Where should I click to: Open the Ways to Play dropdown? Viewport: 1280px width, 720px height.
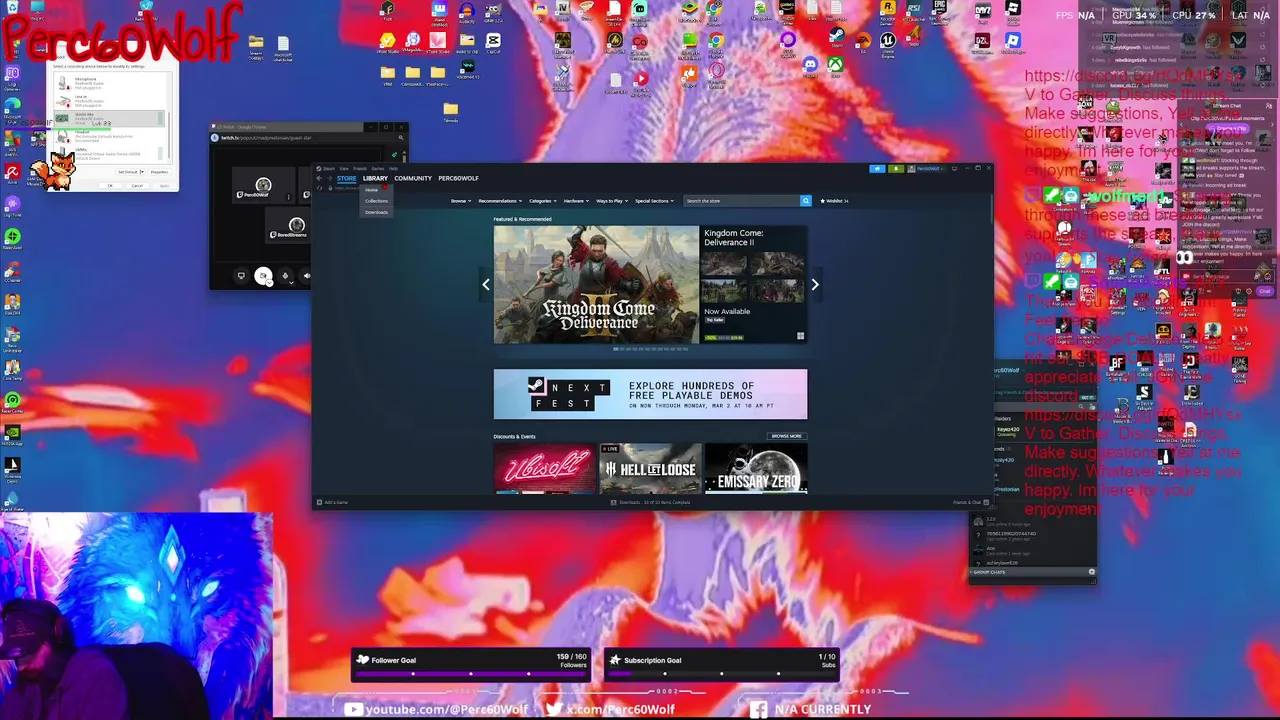tap(611, 201)
